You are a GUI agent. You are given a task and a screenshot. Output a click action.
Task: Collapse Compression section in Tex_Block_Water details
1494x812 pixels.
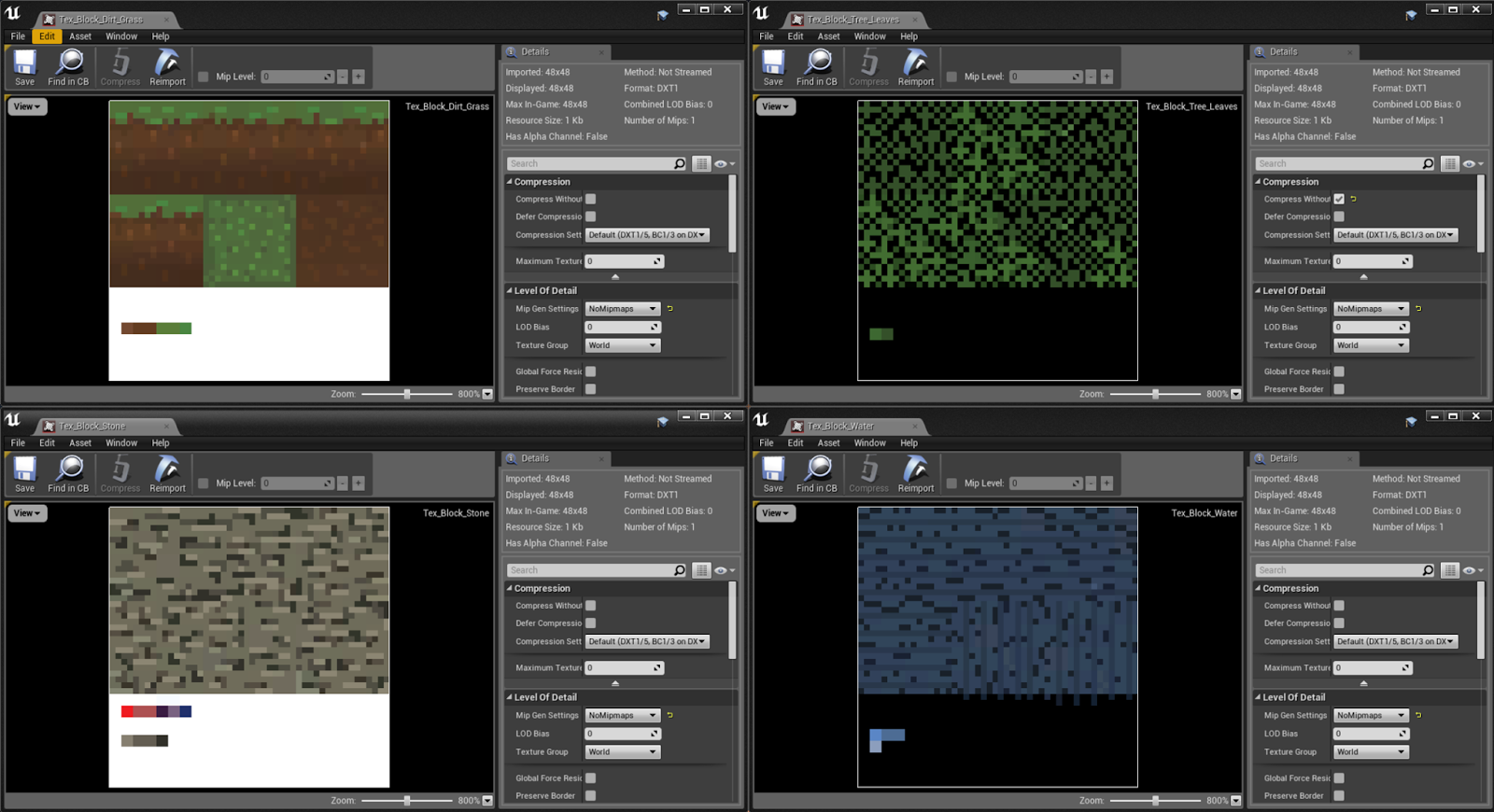(1258, 589)
